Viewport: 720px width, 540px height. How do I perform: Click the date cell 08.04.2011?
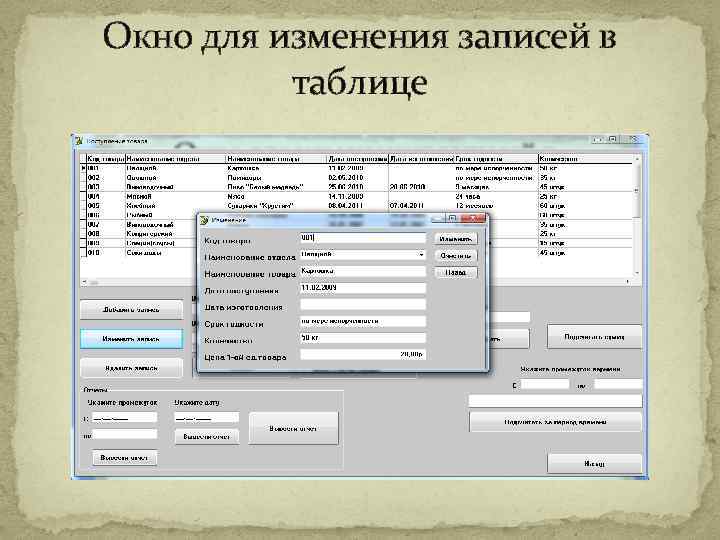click(x=358, y=206)
